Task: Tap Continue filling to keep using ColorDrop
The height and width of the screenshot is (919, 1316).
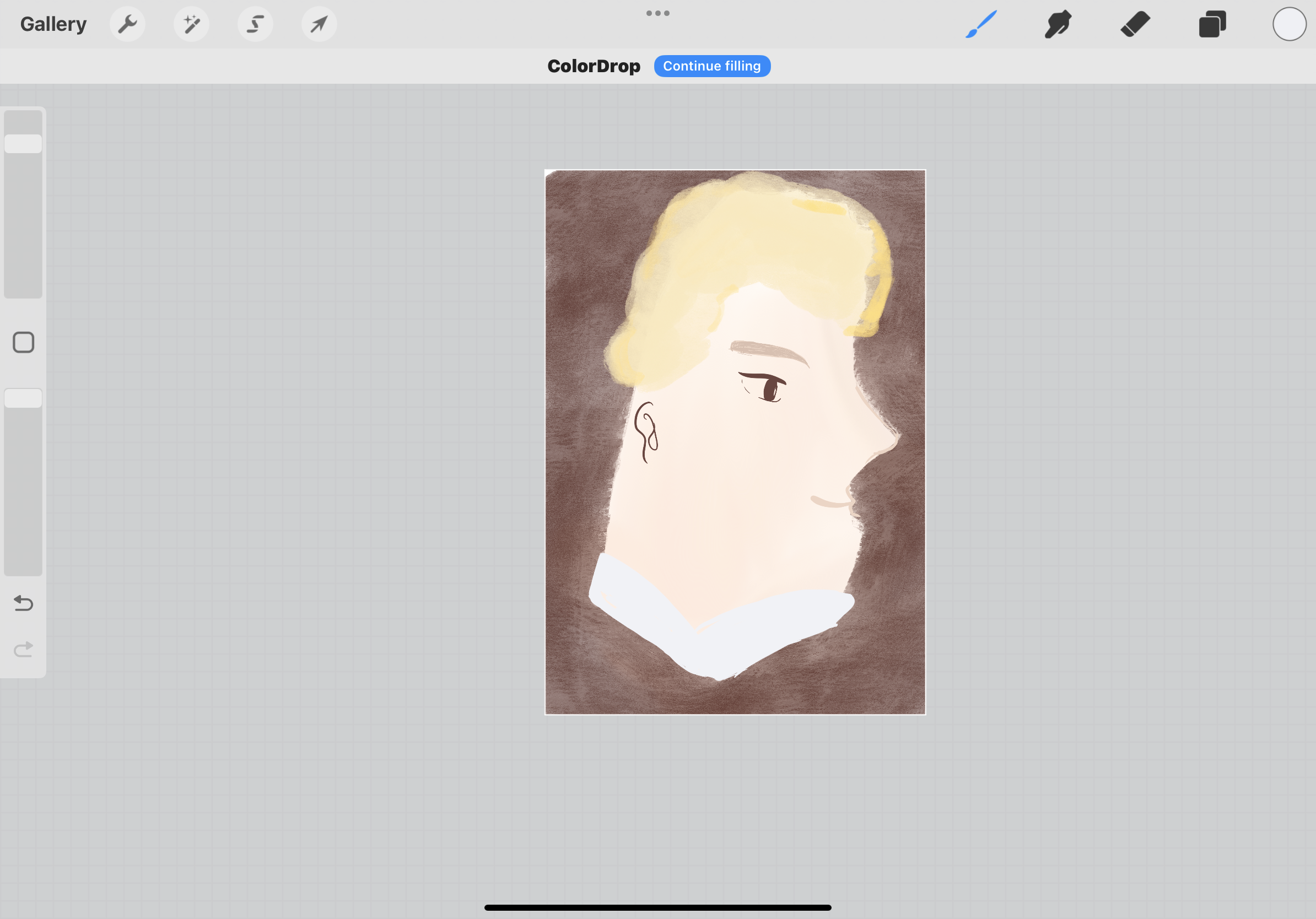Action: click(712, 66)
